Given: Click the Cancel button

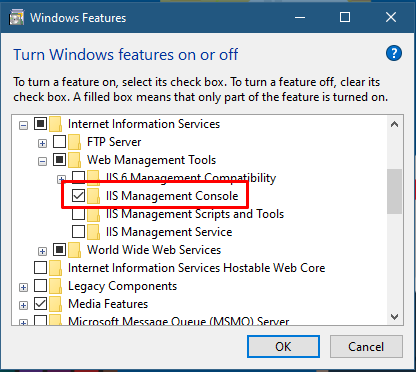Looking at the screenshot, I should [x=366, y=347].
